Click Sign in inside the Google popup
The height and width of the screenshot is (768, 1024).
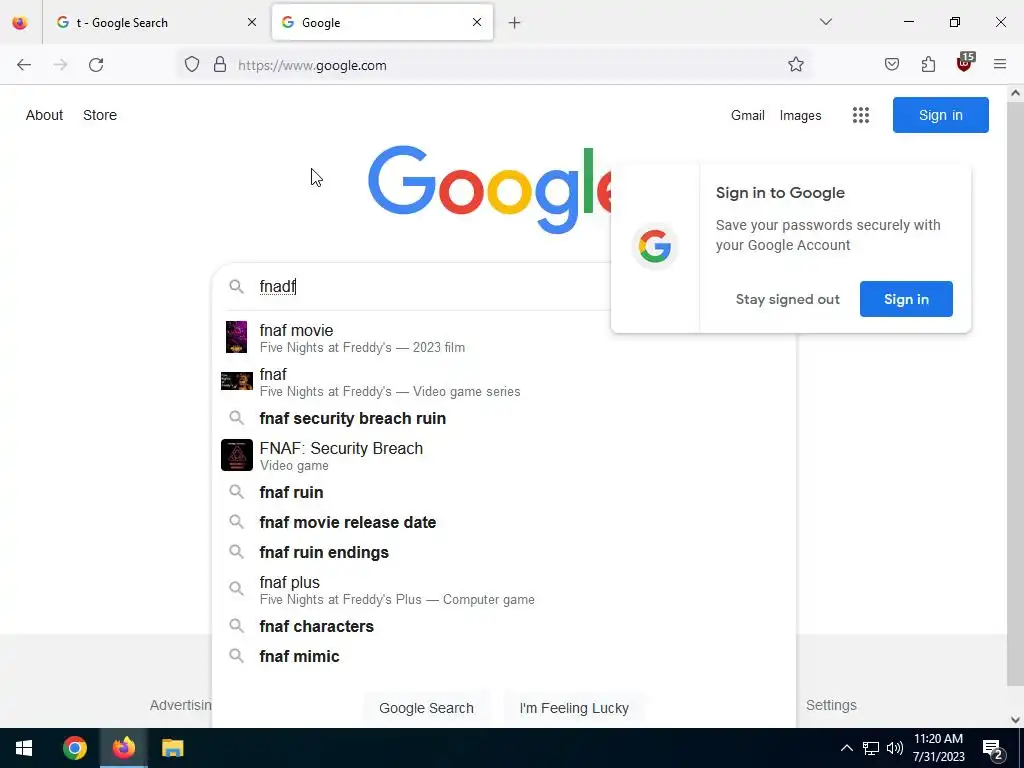[x=906, y=299]
